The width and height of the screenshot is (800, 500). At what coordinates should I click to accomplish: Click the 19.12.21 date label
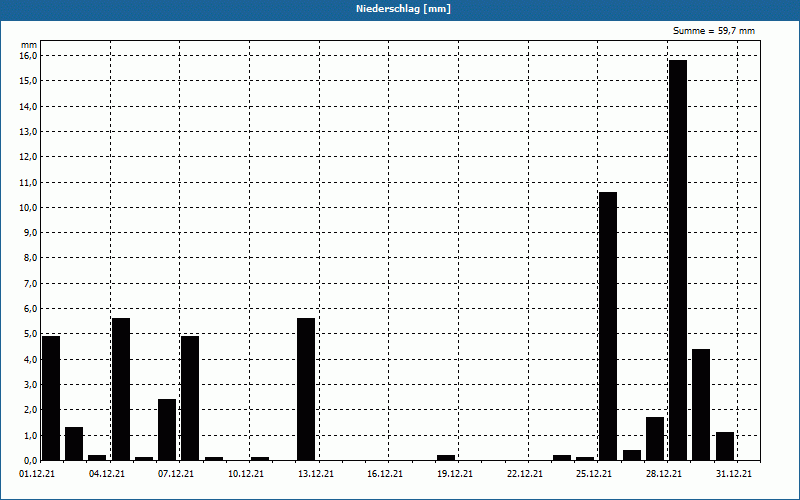tap(455, 474)
